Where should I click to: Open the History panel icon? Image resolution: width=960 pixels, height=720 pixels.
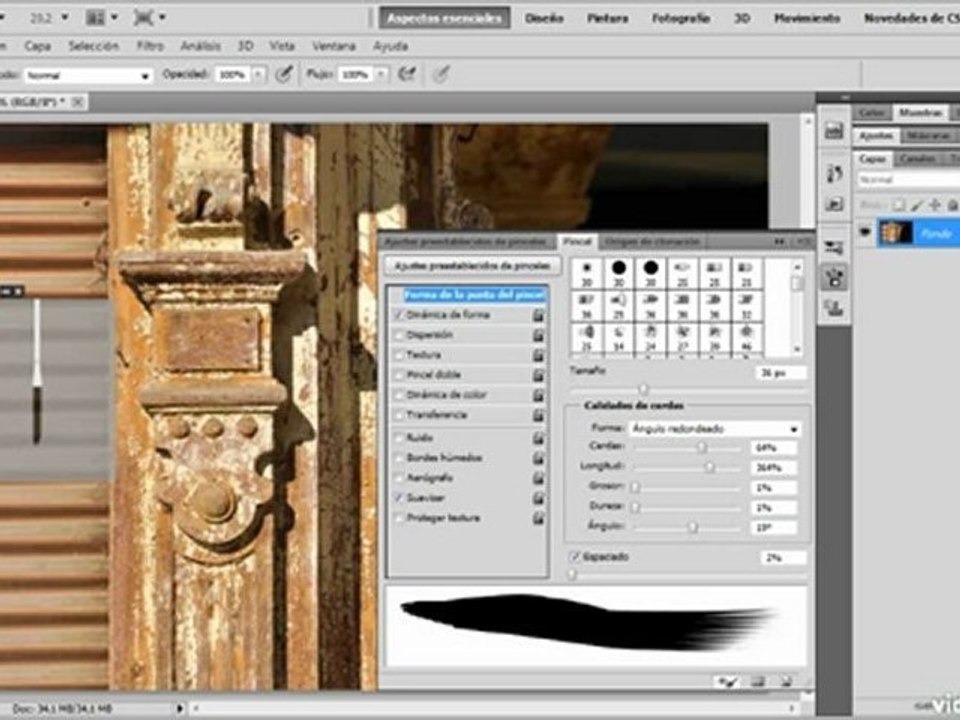click(834, 174)
